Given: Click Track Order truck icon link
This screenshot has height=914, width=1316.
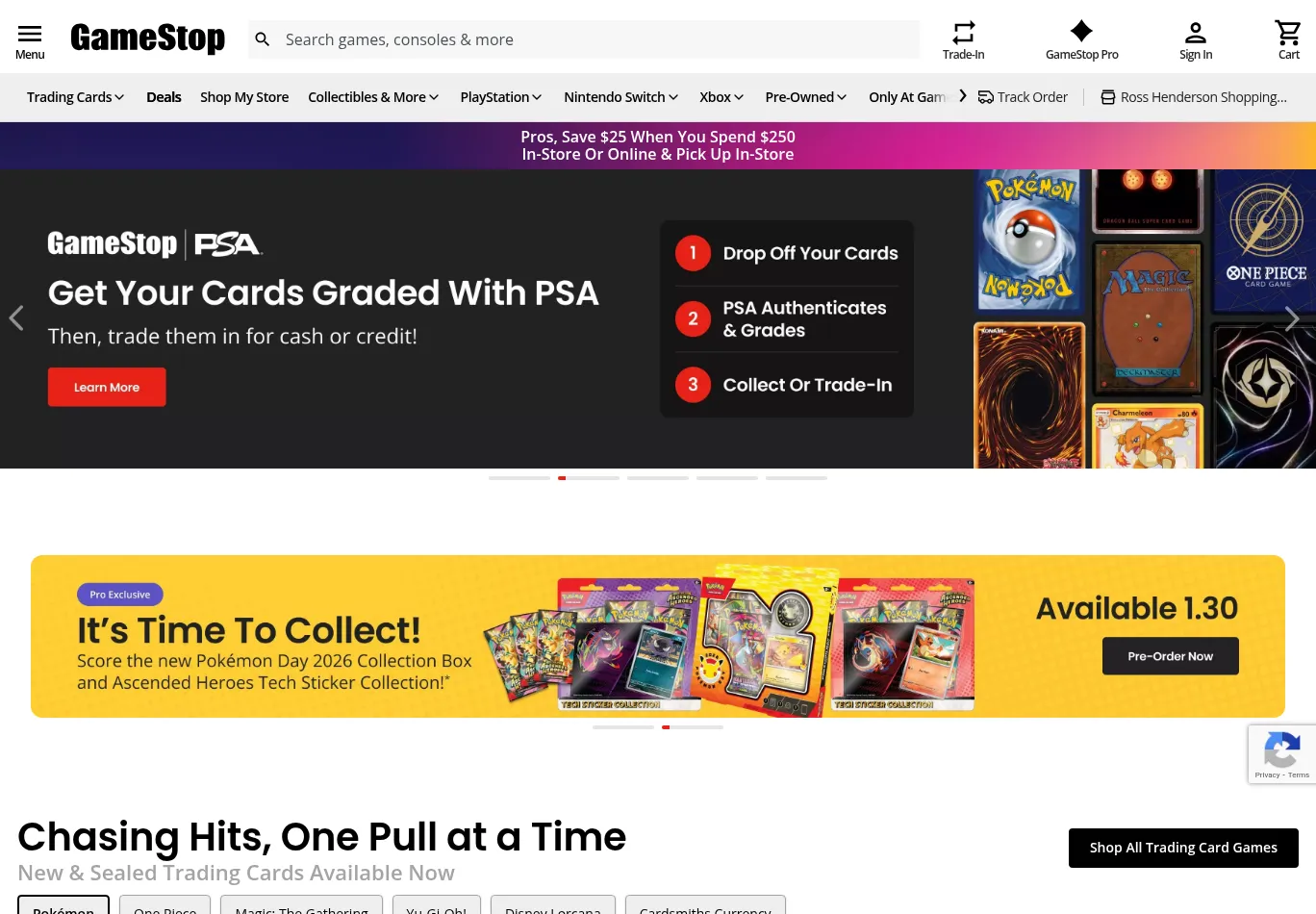Looking at the screenshot, I should 1023,97.
